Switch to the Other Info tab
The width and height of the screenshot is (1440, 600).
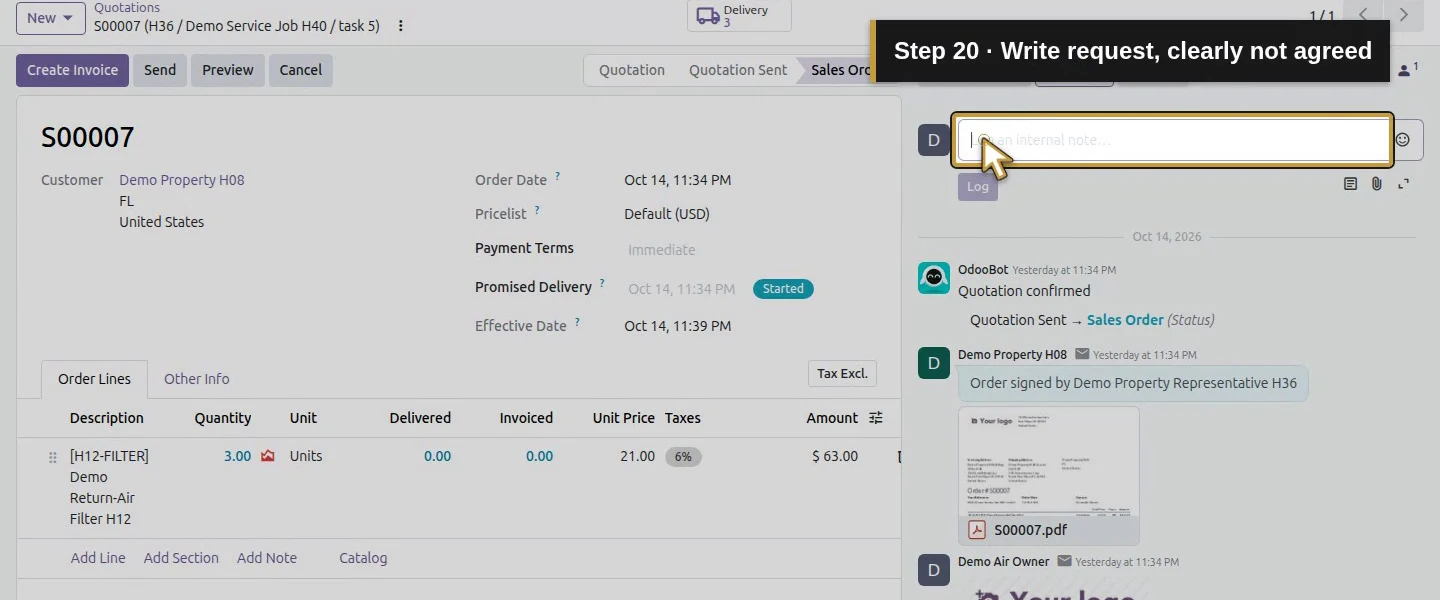(x=197, y=379)
